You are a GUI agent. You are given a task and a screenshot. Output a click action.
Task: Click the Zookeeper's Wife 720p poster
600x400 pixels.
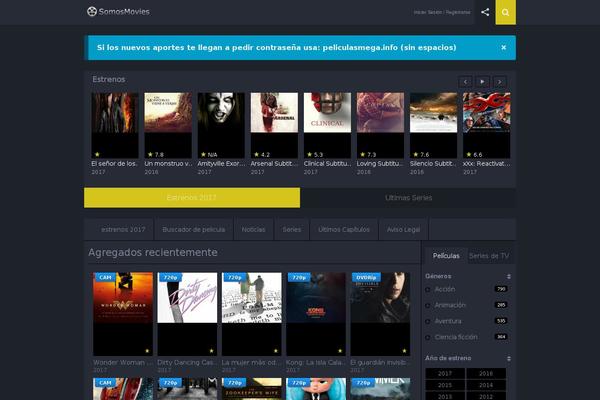tap(251, 389)
